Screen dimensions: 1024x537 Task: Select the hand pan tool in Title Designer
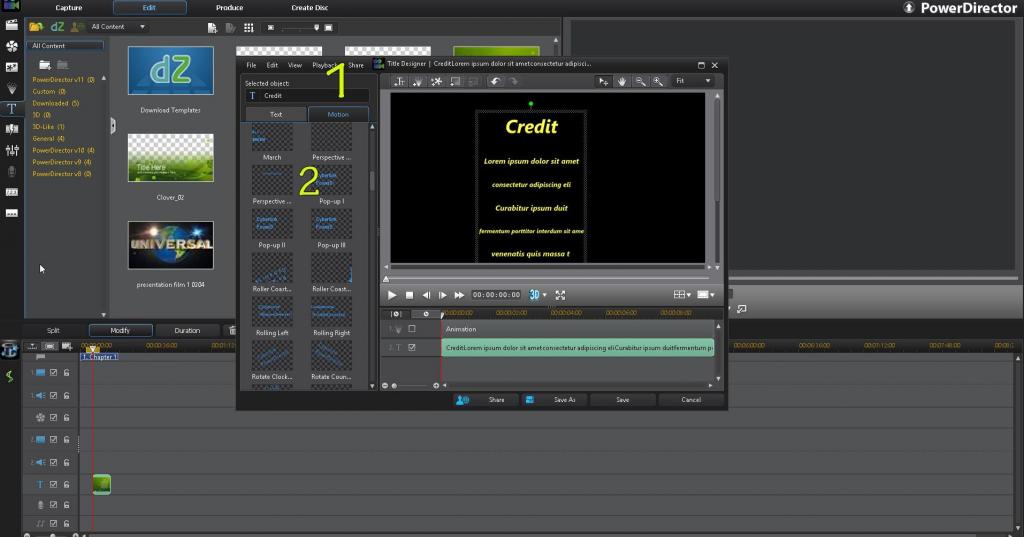(622, 81)
